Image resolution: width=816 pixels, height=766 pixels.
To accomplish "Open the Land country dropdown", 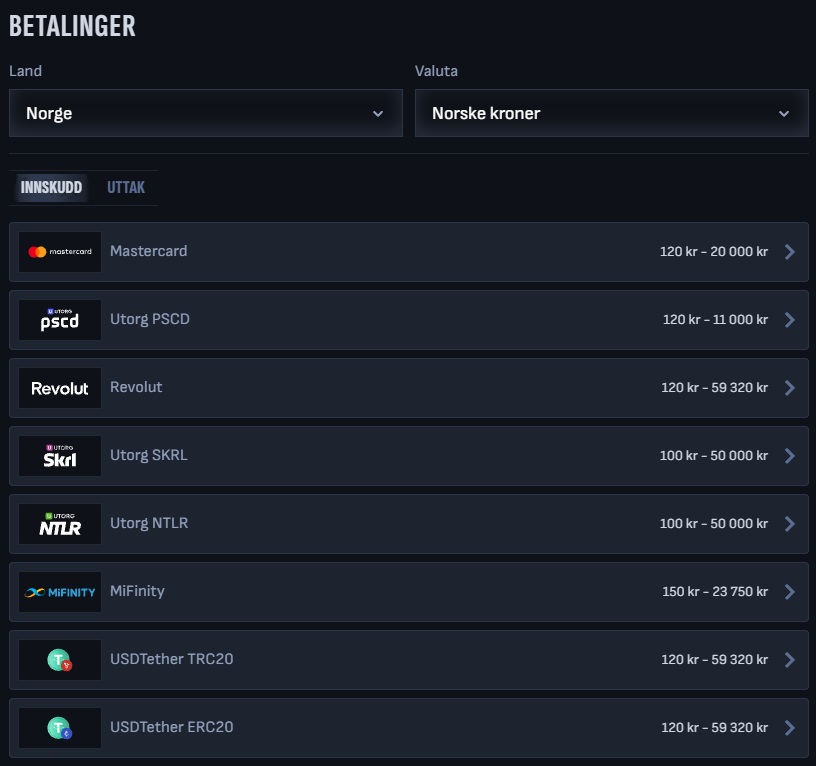I will tap(205, 113).
